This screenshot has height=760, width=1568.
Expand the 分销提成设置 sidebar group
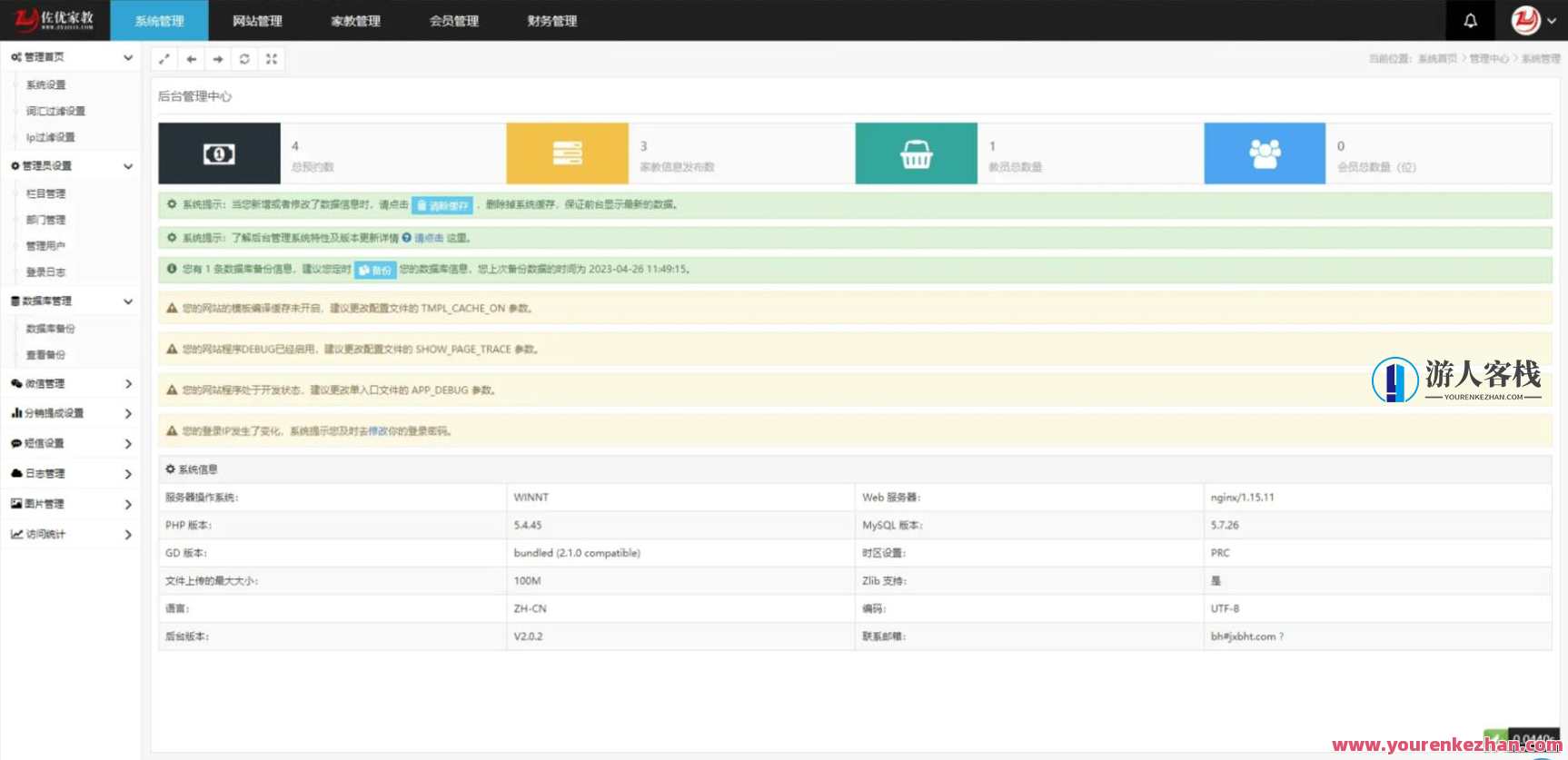click(128, 414)
